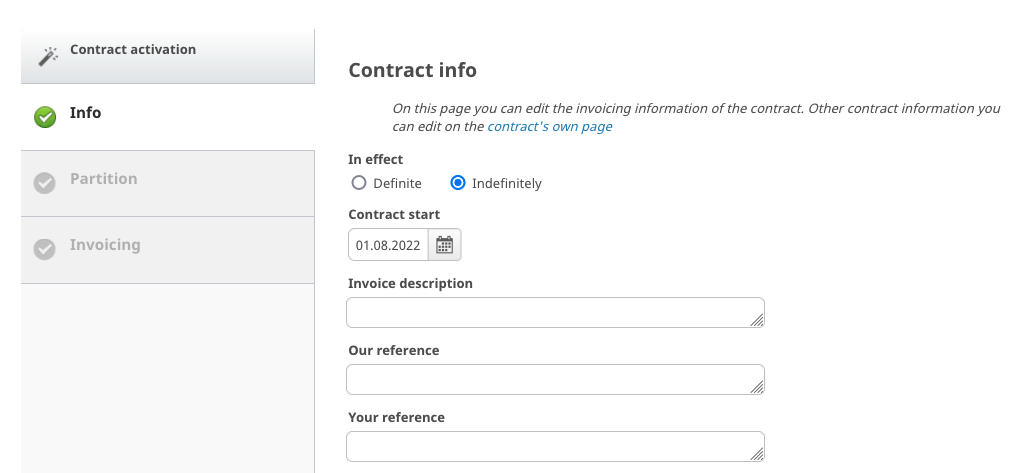This screenshot has height=473, width=1026.
Task: Click the Invoice description resize handle
Action: tap(757, 320)
